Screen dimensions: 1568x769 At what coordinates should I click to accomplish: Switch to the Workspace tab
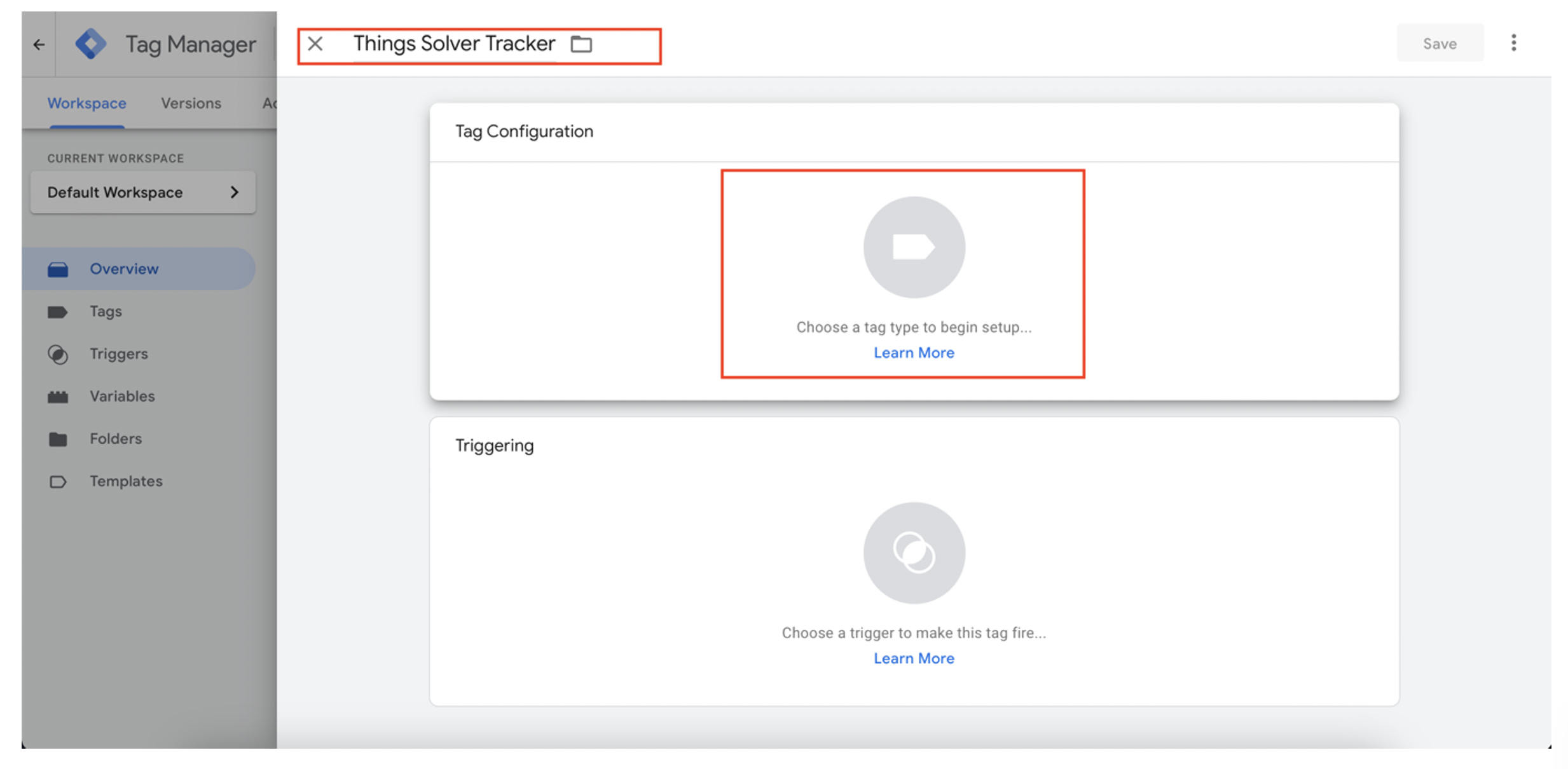coord(87,103)
